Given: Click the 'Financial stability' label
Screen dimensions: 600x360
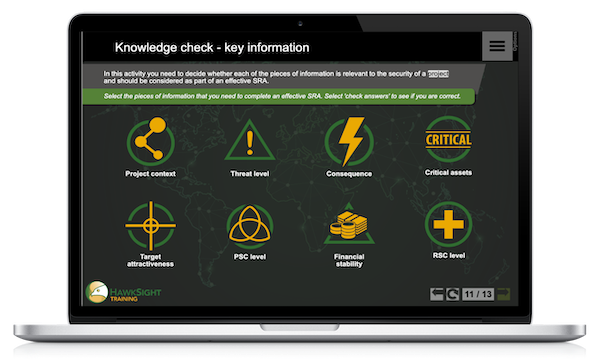Looking at the screenshot, I should point(349,260).
